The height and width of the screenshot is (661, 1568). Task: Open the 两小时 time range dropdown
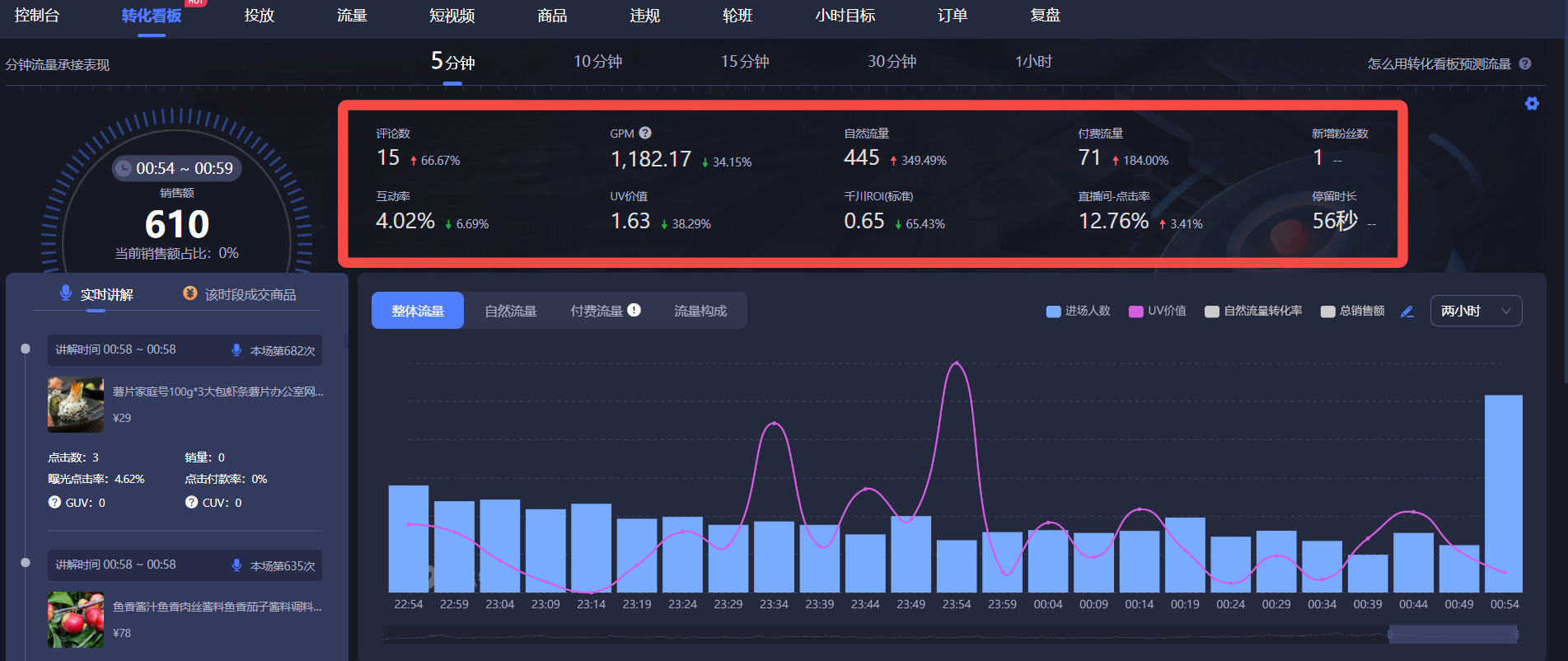click(1476, 311)
